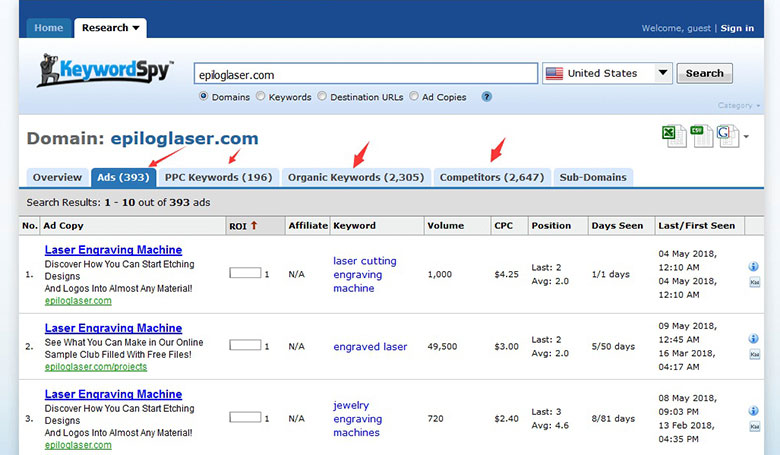The height and width of the screenshot is (455, 780).
Task: Click the CSV export icon
Action: tap(702, 136)
